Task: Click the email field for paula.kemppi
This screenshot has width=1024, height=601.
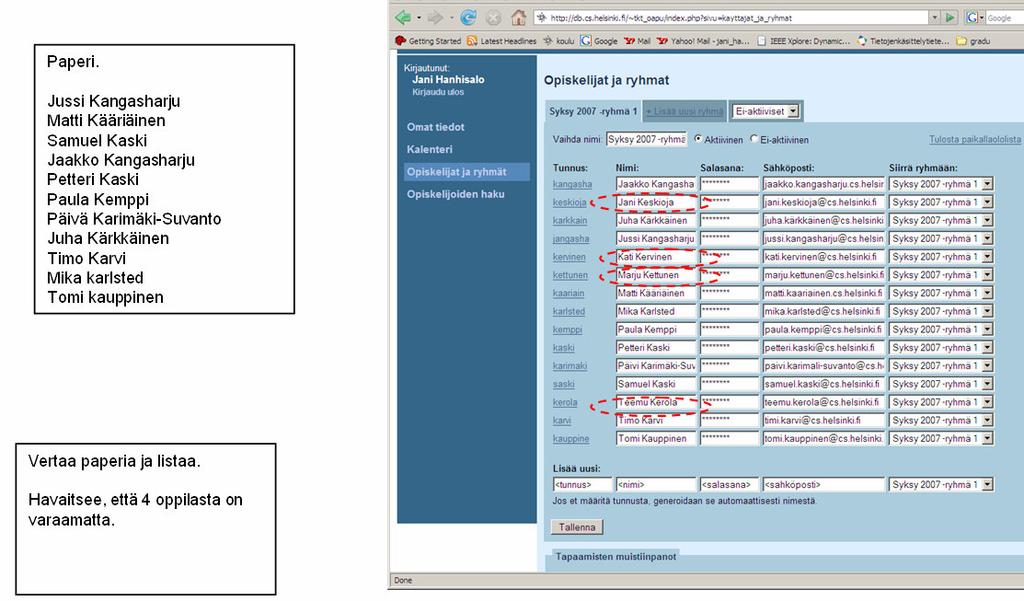Action: point(824,330)
